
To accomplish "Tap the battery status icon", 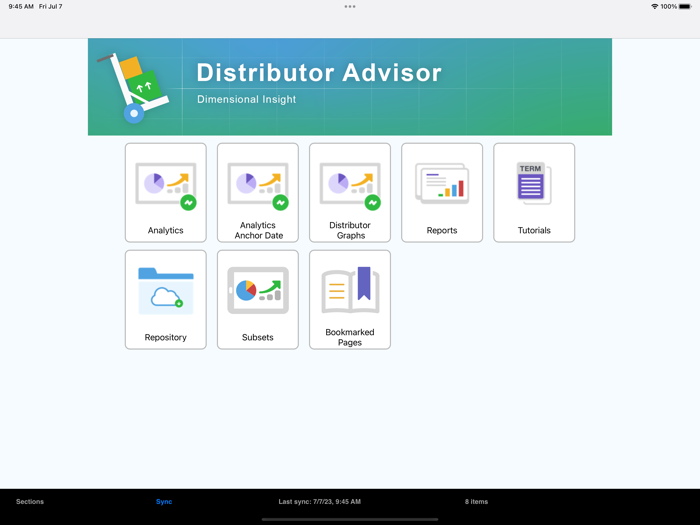I will (685, 7).
